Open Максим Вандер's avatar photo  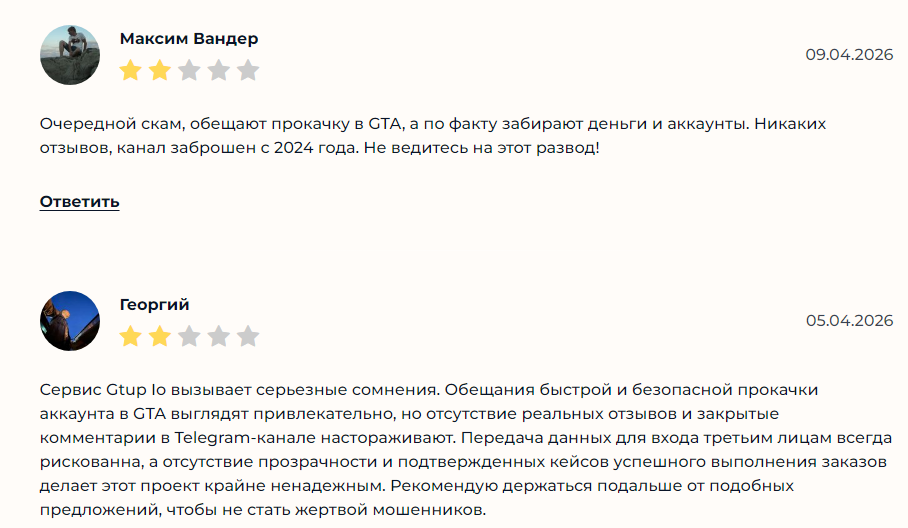(70, 55)
